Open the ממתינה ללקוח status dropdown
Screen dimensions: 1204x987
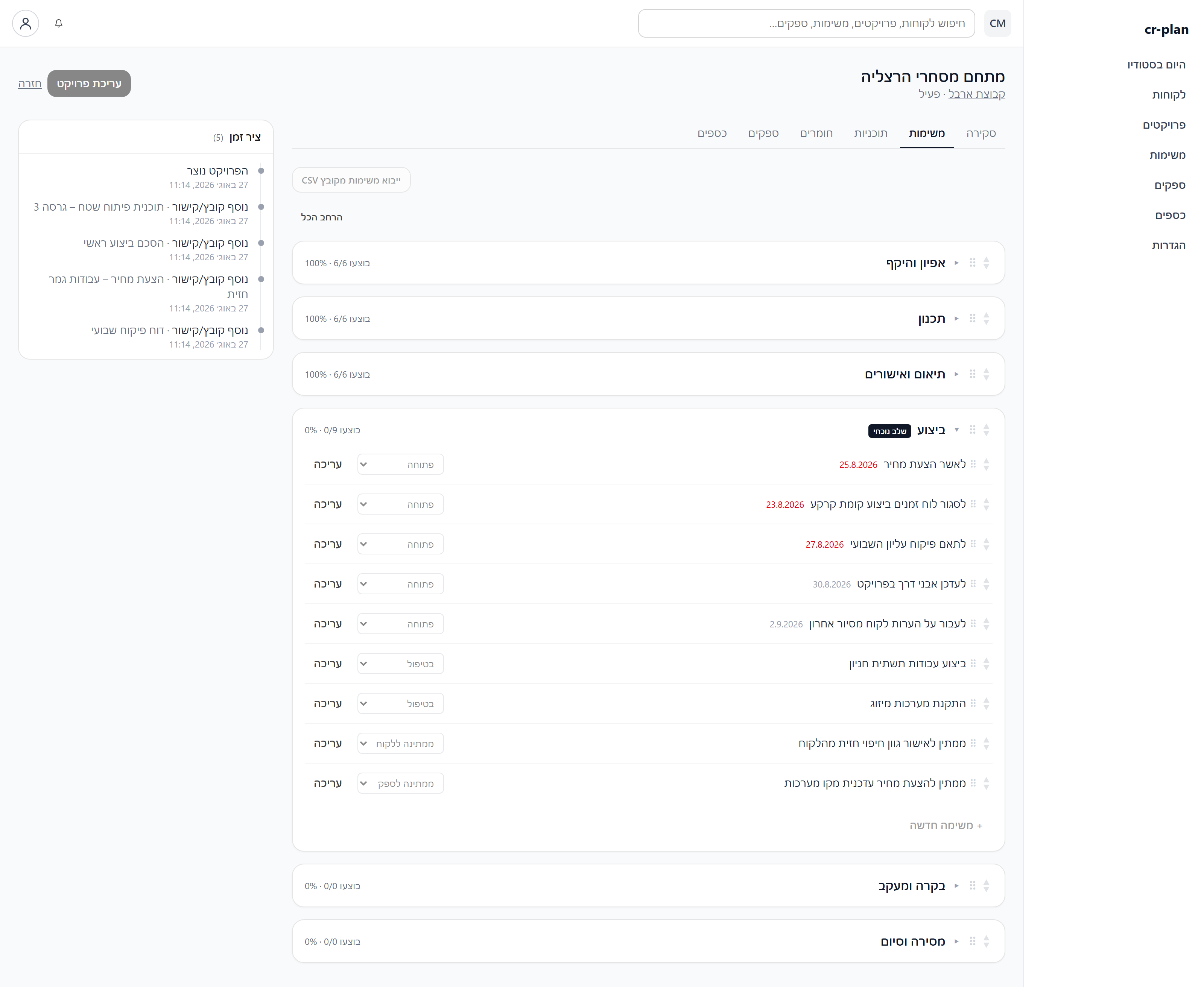tap(400, 744)
